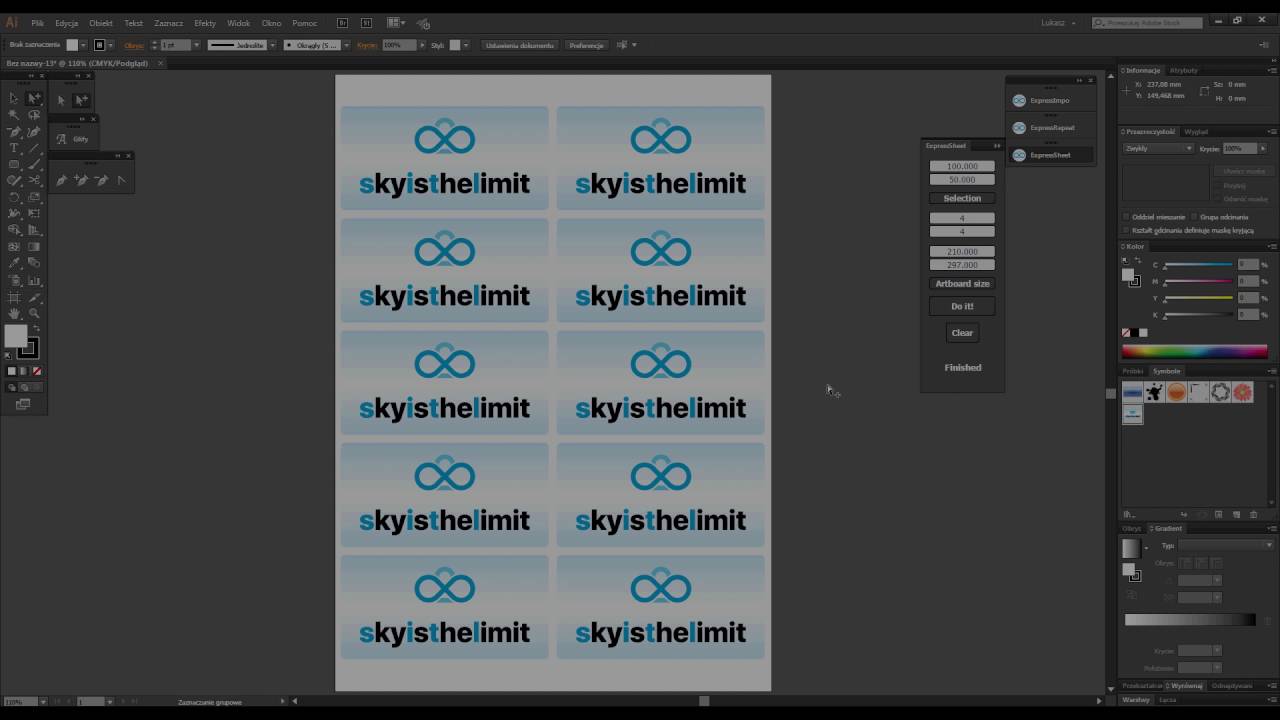This screenshot has height=720, width=1280.
Task: Swap fill and stroke colors arrow
Action: coord(36,329)
